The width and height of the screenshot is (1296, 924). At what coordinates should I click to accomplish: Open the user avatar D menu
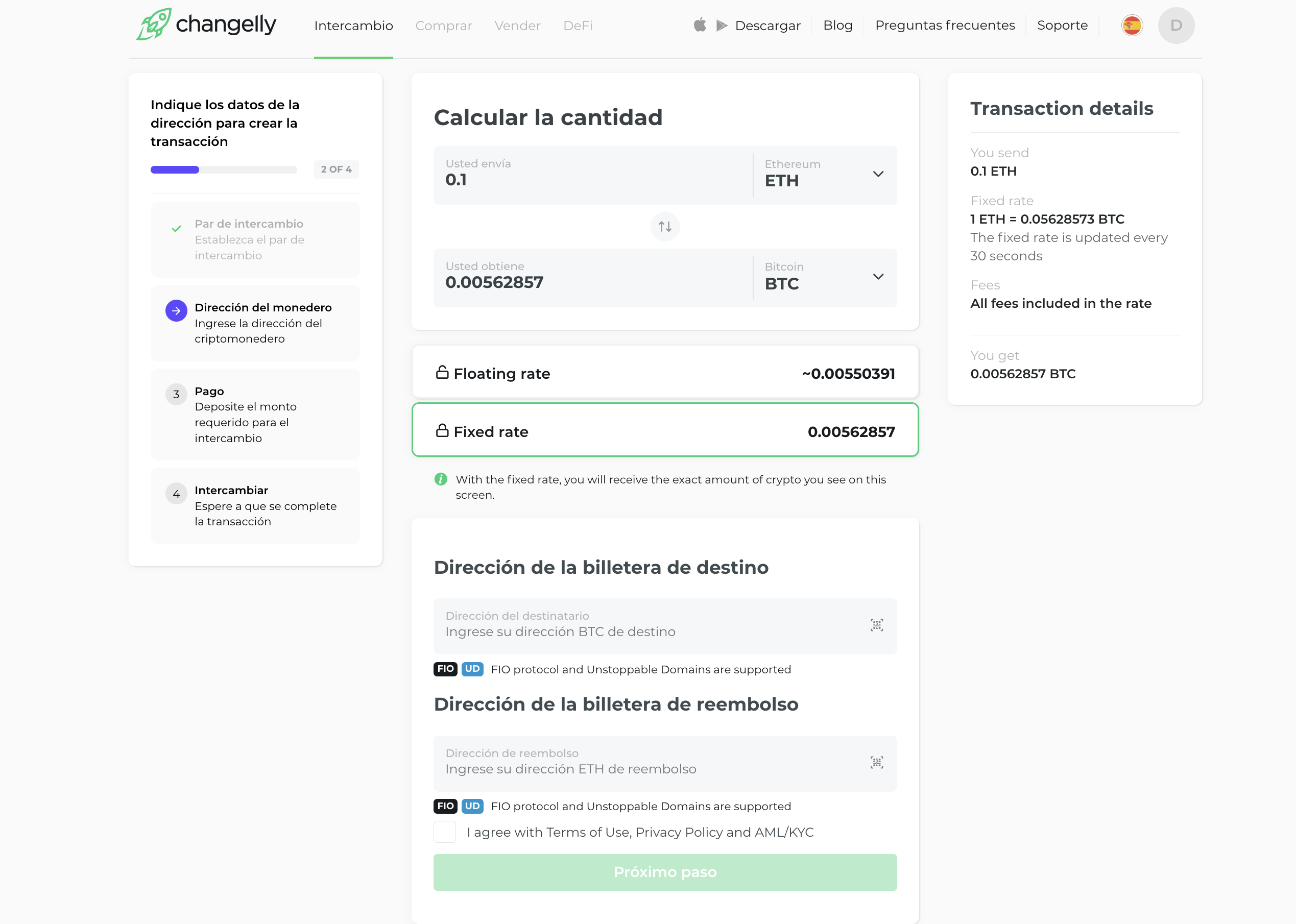[1175, 26]
